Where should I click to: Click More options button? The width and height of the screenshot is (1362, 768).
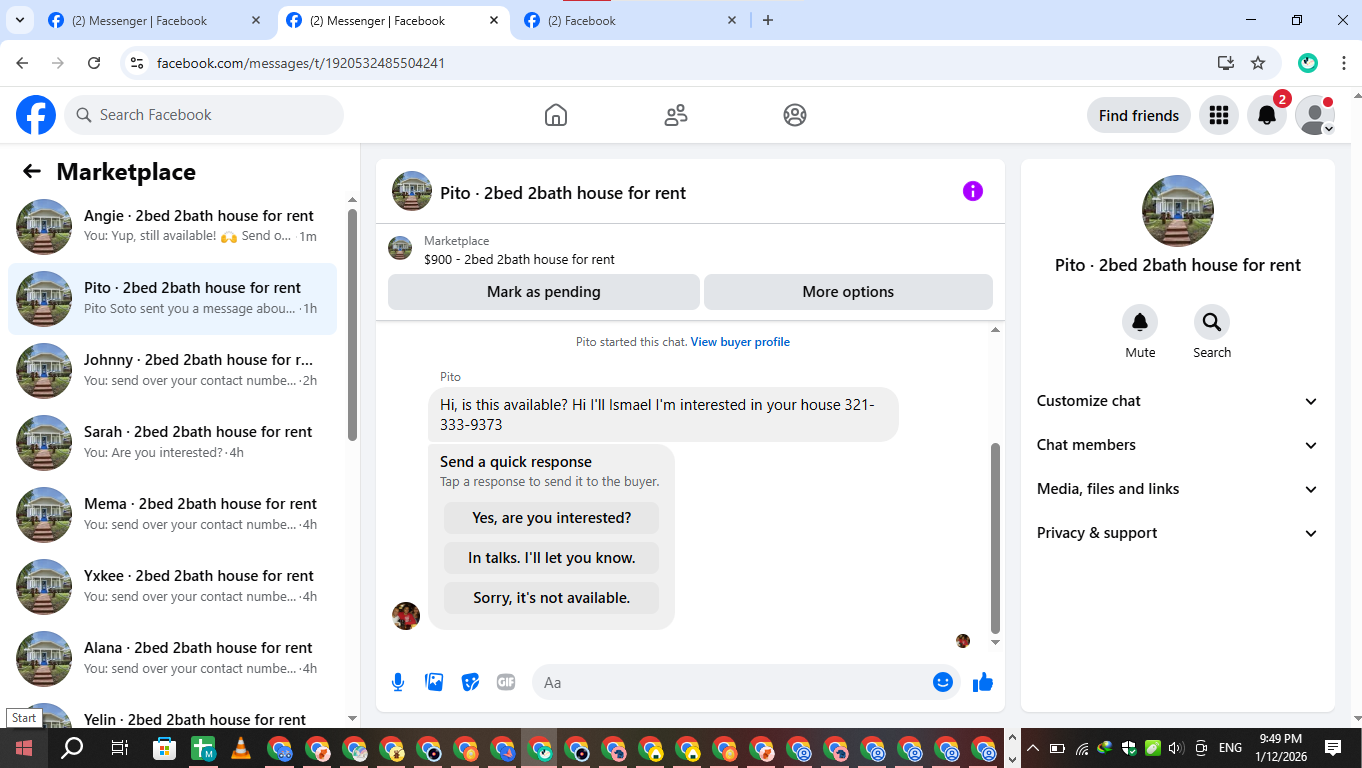[x=848, y=292]
